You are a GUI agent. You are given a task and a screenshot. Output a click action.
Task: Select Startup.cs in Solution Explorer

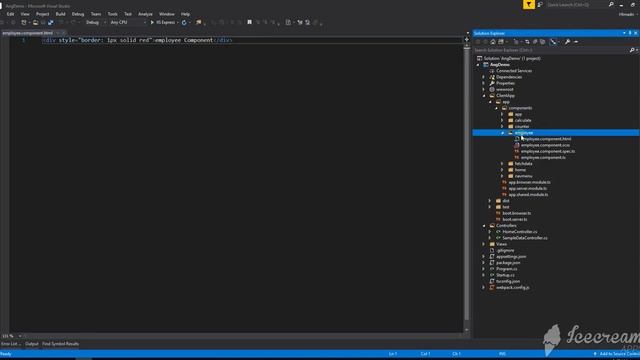point(505,275)
